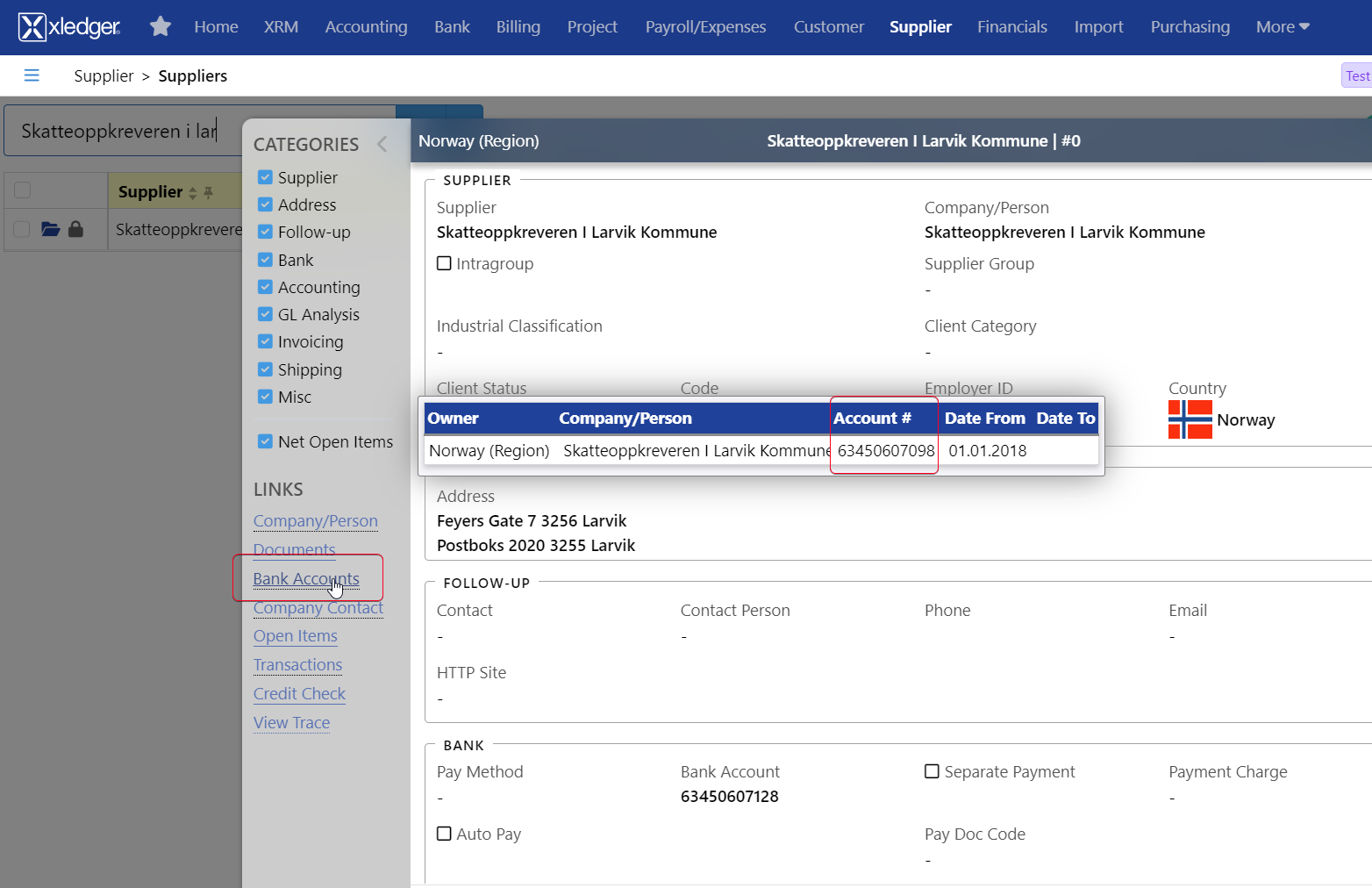Check the Intragroup checkbox

444,263
